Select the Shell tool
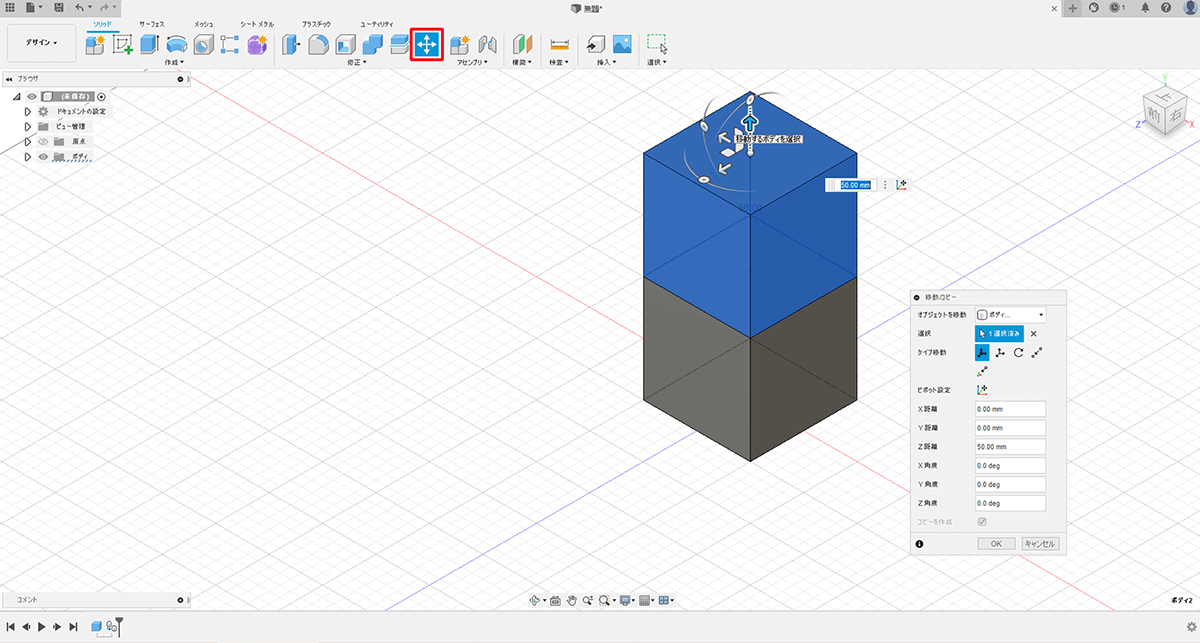Image resolution: width=1200 pixels, height=643 pixels. point(345,44)
